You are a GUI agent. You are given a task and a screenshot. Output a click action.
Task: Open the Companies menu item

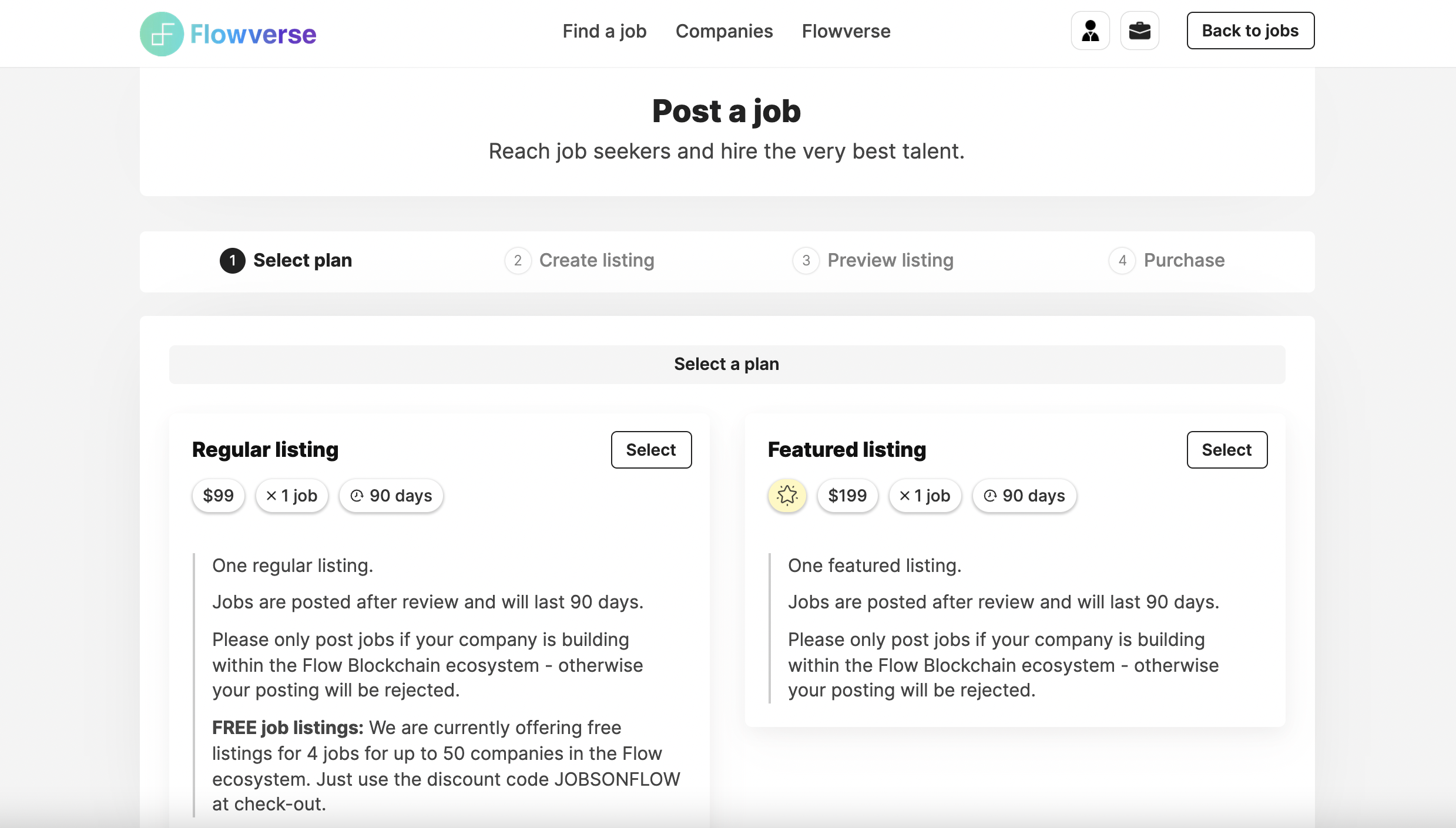click(x=724, y=31)
